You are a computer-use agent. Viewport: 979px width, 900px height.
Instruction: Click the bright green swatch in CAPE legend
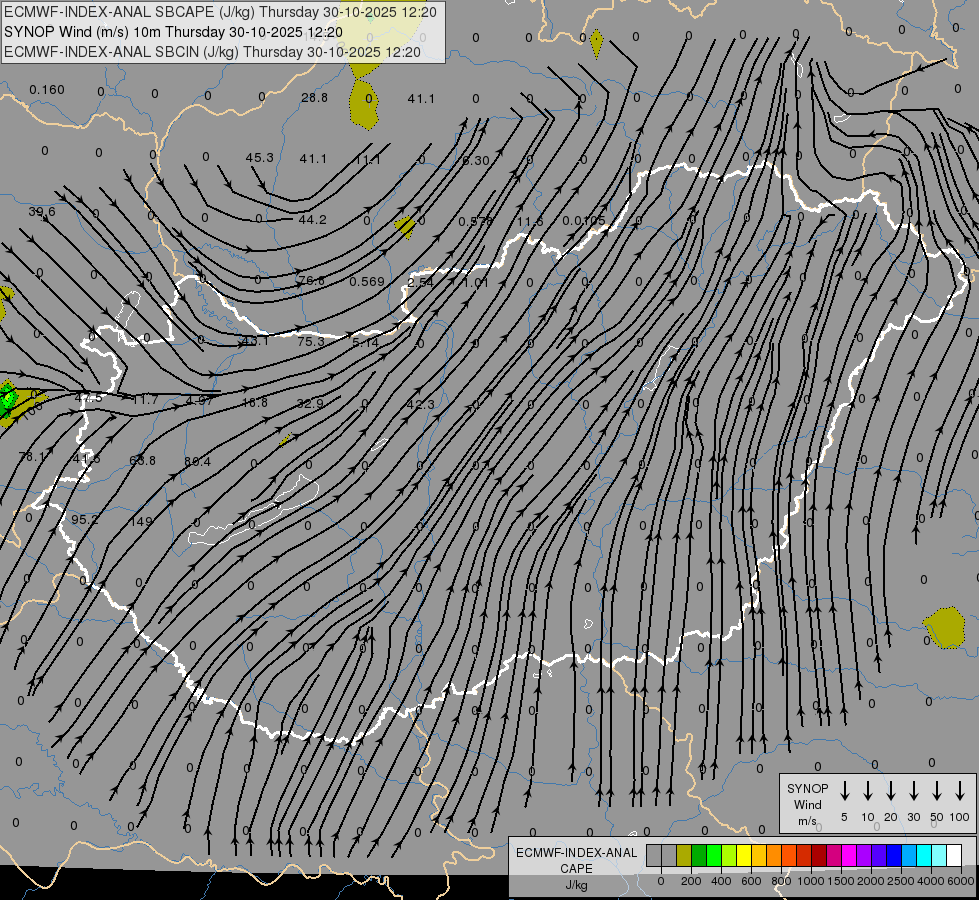[x=714, y=856]
